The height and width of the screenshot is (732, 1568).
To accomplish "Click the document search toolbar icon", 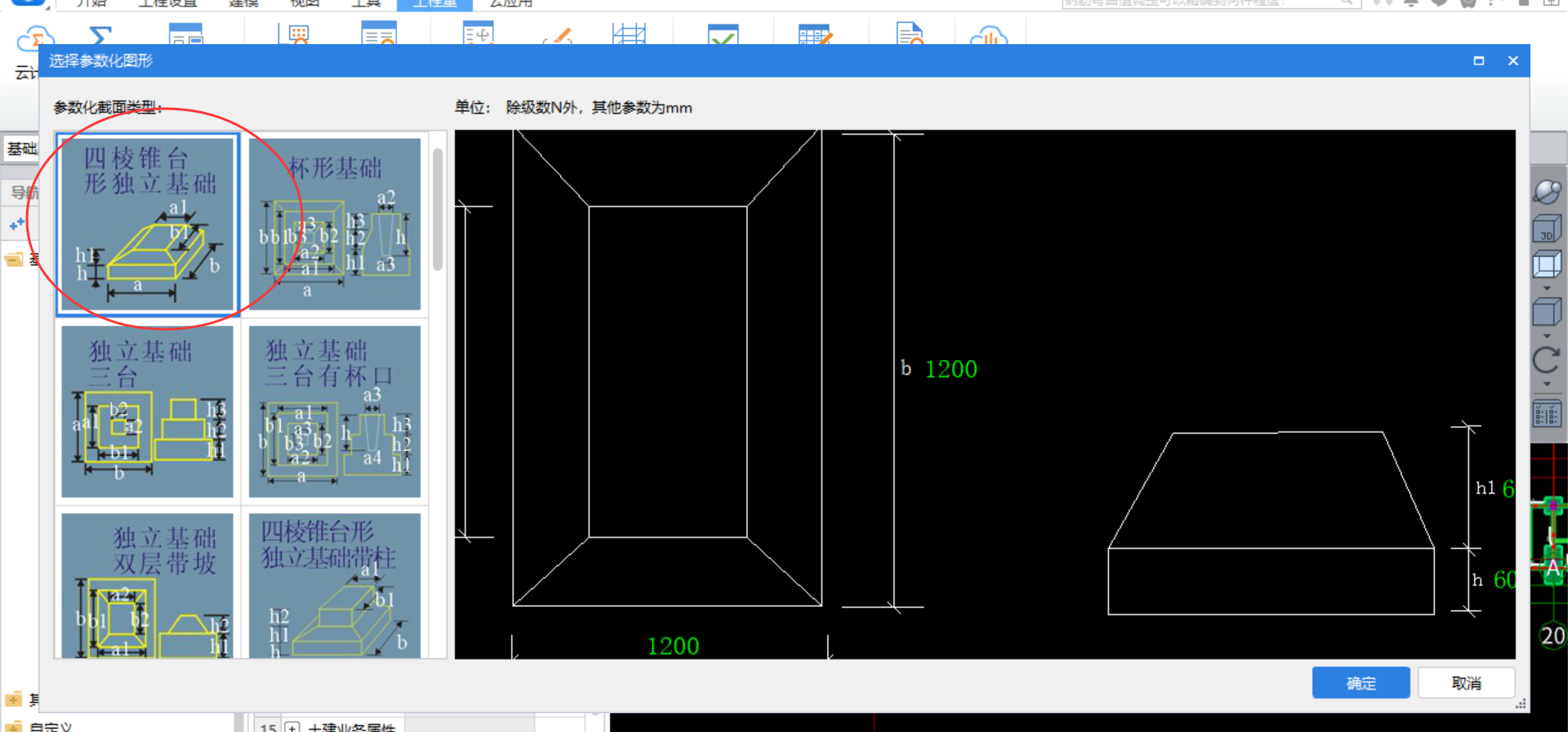I will 909,34.
